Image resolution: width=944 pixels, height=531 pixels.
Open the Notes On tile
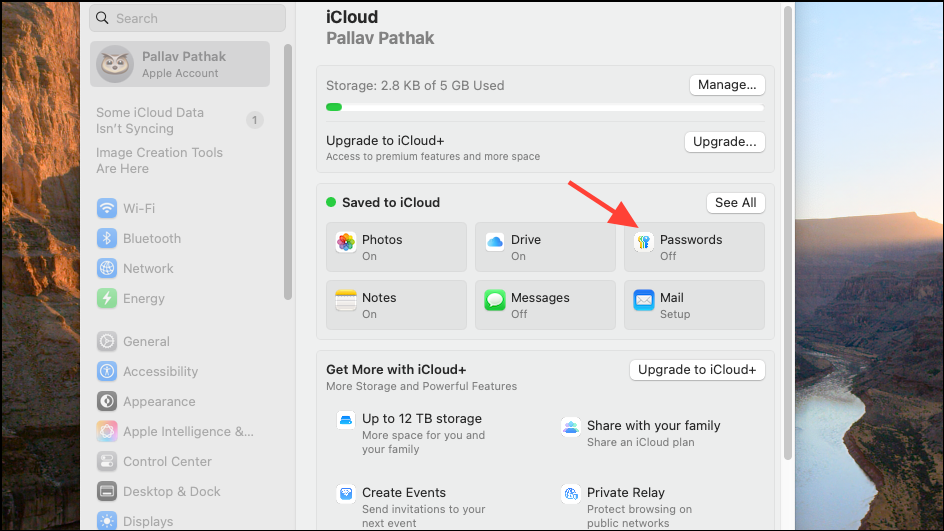pos(396,305)
